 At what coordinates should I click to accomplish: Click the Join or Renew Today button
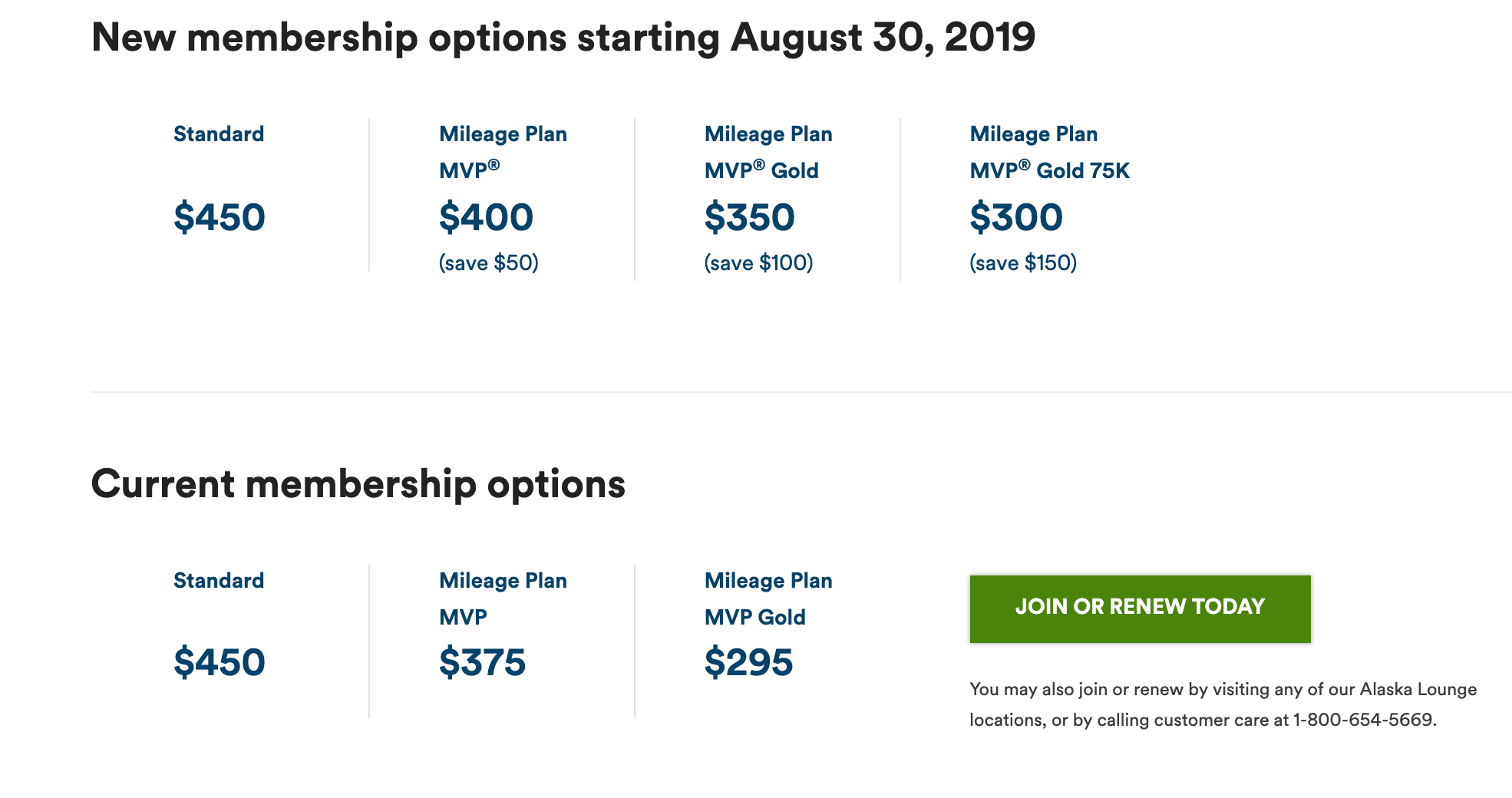pyautogui.click(x=1140, y=608)
